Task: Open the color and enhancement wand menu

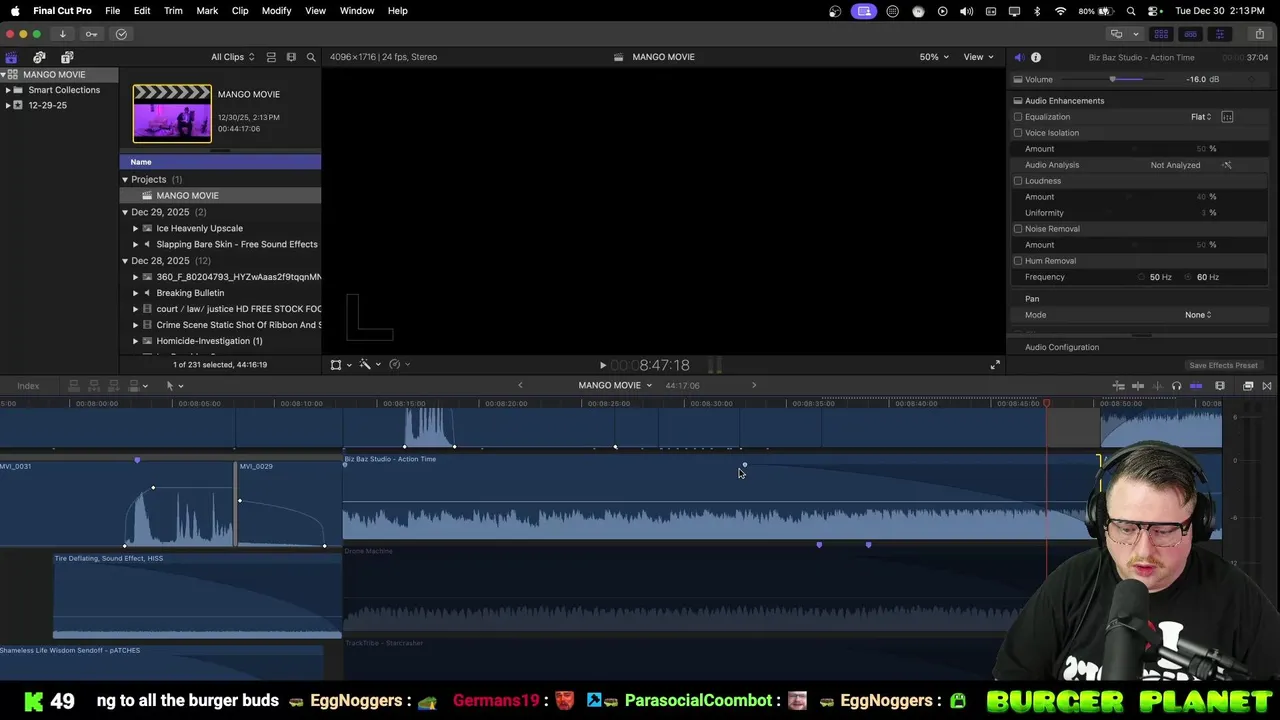Action: [x=365, y=365]
